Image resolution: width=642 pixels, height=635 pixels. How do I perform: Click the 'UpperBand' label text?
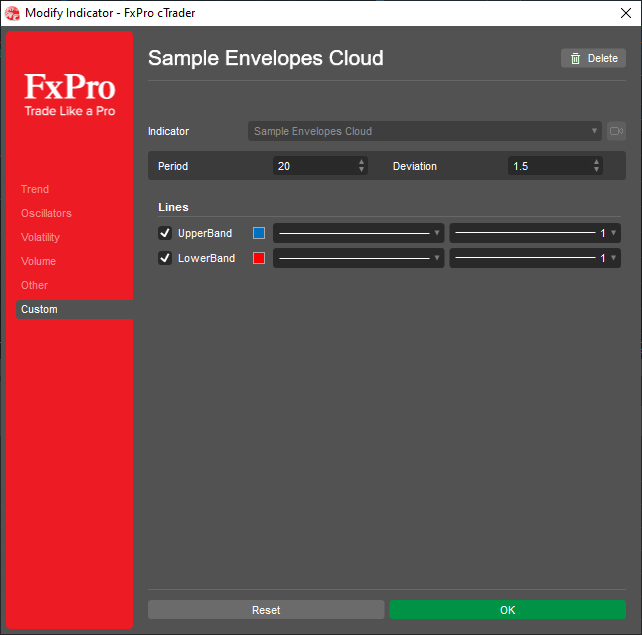(x=205, y=233)
